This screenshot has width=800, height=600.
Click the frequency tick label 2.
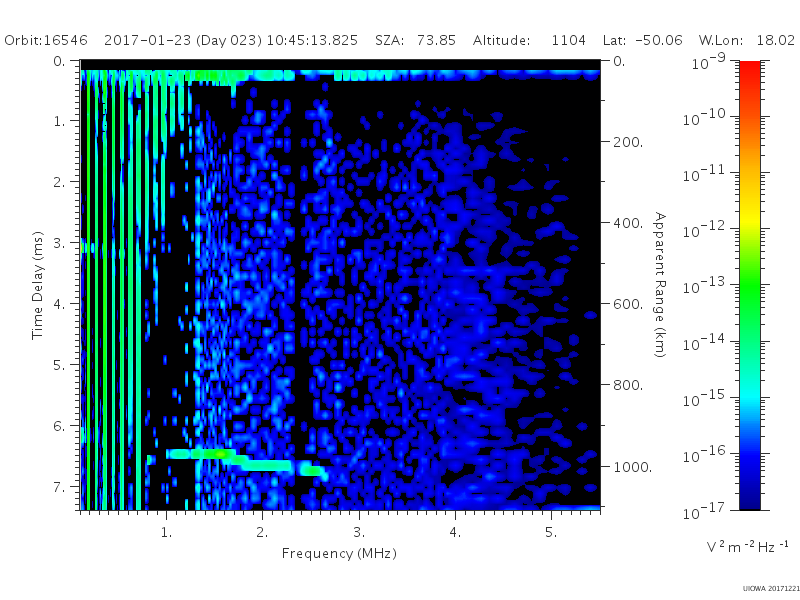pos(262,532)
